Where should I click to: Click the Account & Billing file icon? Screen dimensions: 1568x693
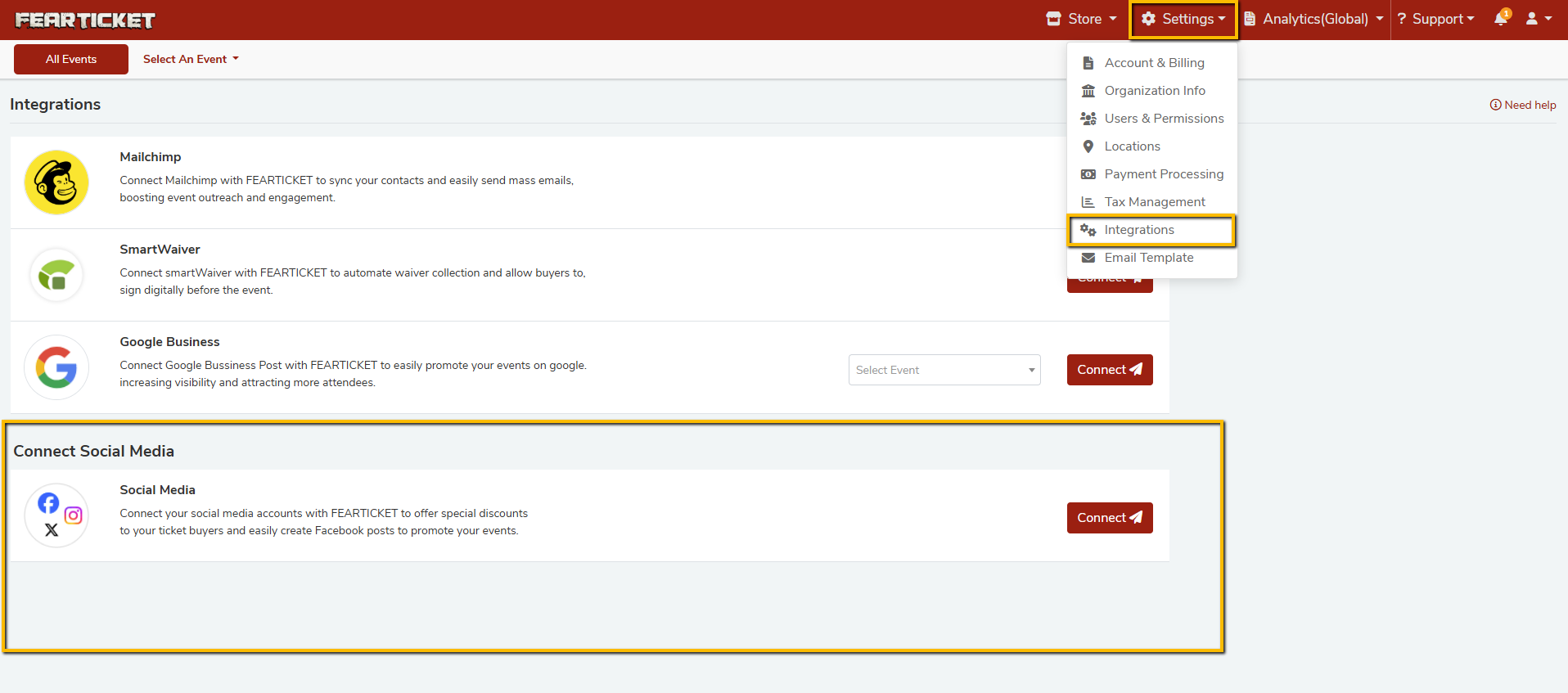point(1088,63)
